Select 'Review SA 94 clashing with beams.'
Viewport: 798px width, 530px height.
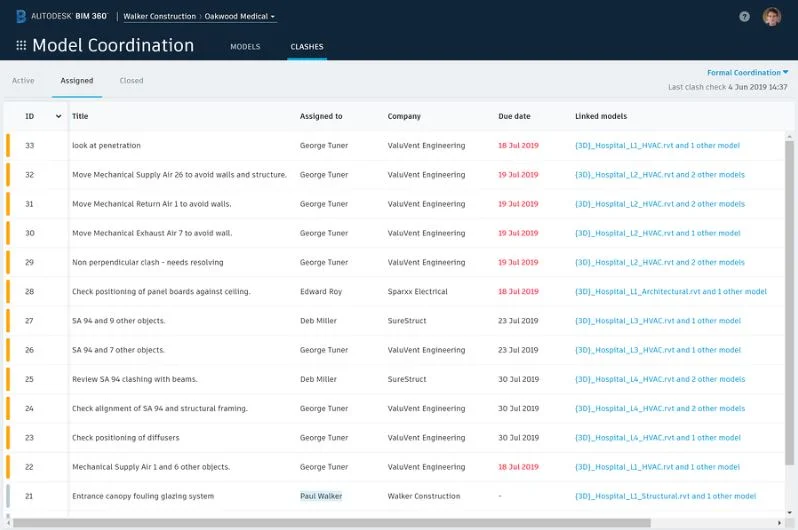[x=134, y=379]
